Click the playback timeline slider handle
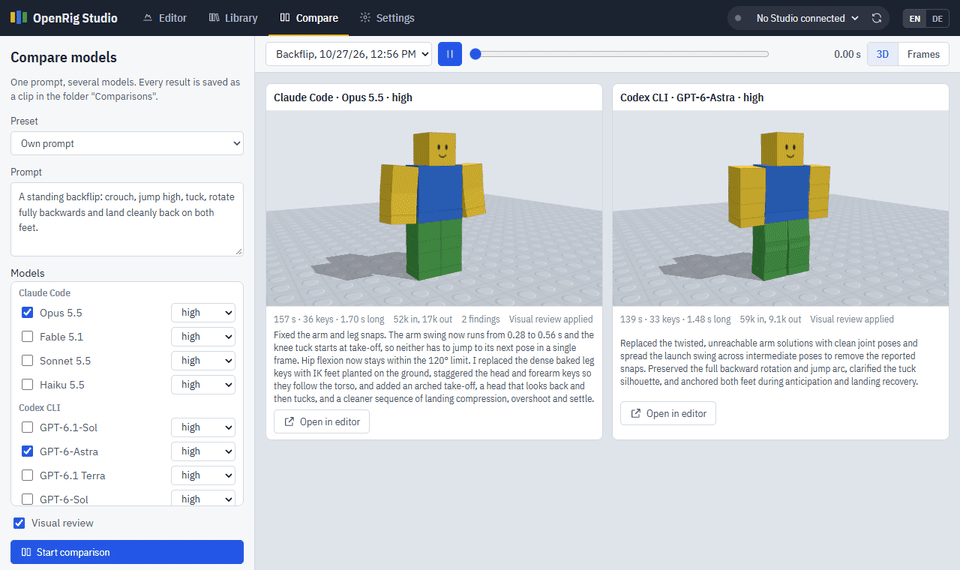Screen dimensions: 960x570 [x=476, y=54]
